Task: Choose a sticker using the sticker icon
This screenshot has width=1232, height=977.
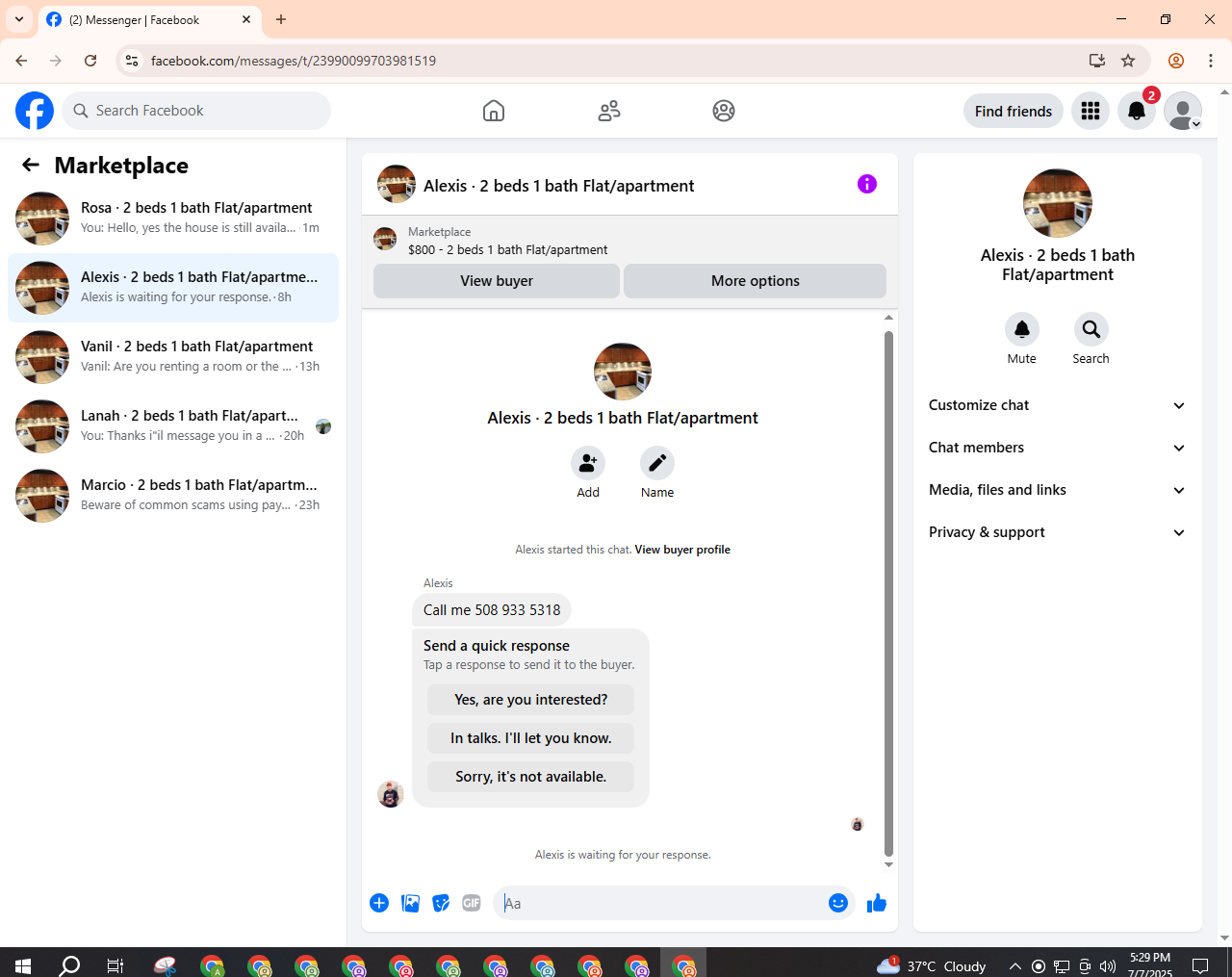Action: 441,903
